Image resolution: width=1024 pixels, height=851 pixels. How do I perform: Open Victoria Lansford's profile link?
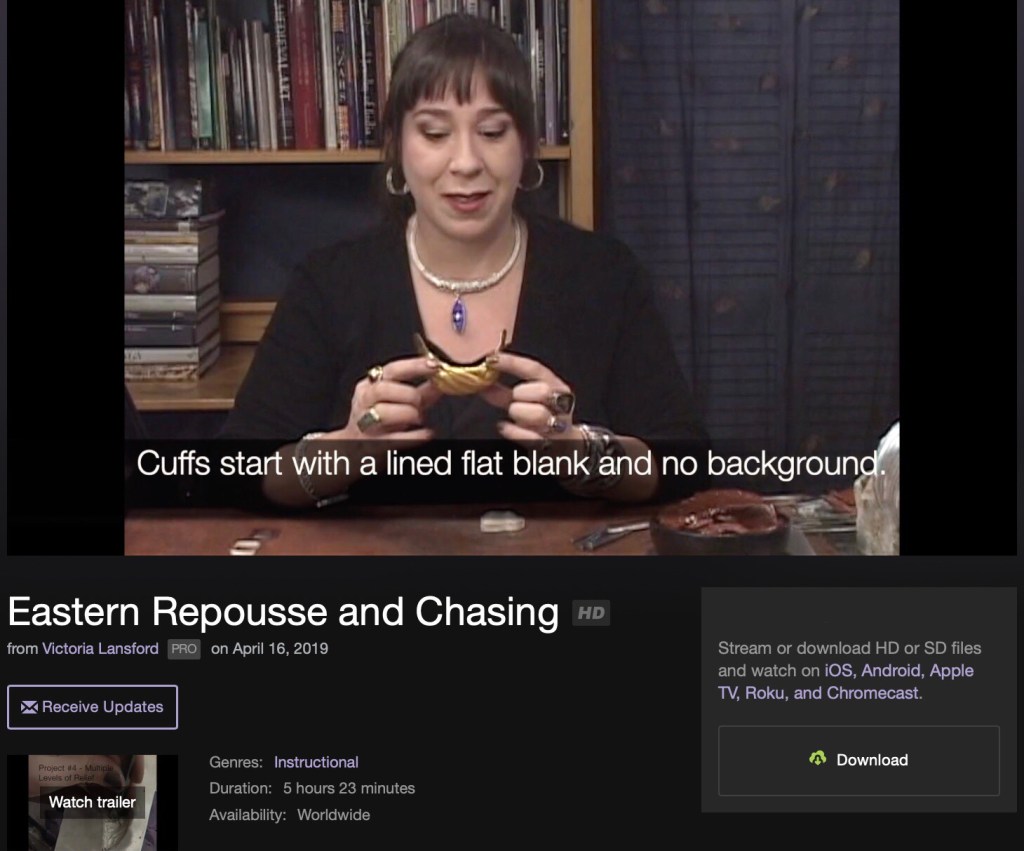click(x=100, y=649)
